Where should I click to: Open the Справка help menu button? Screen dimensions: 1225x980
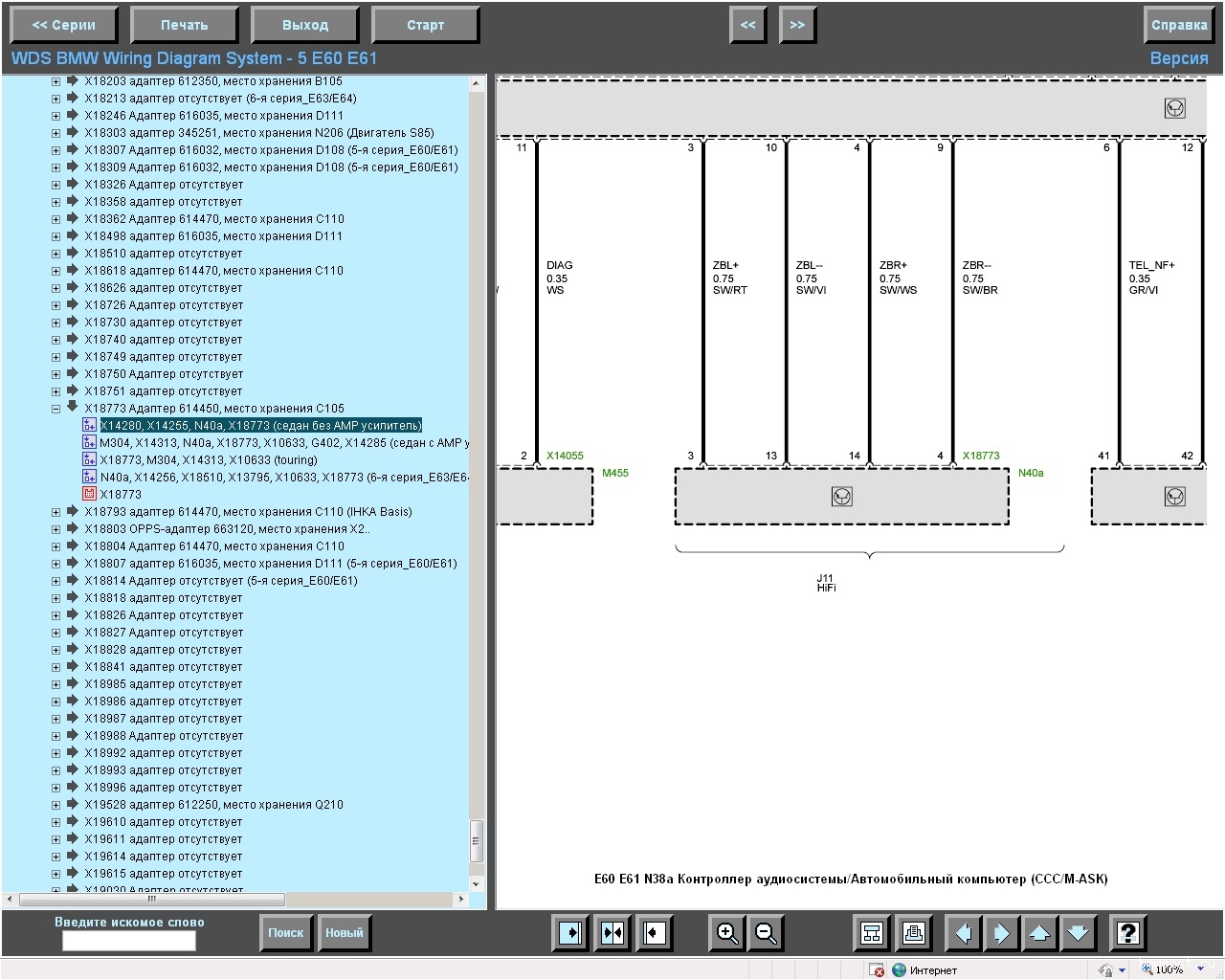1178,25
